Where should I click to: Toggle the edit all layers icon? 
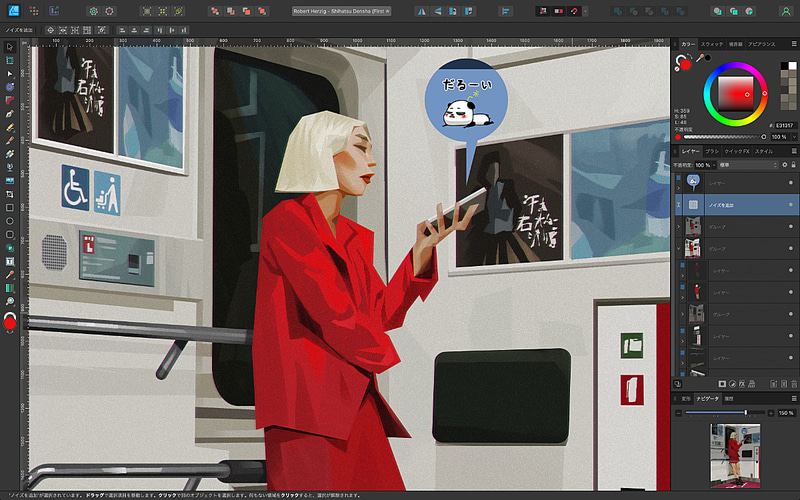click(678, 384)
